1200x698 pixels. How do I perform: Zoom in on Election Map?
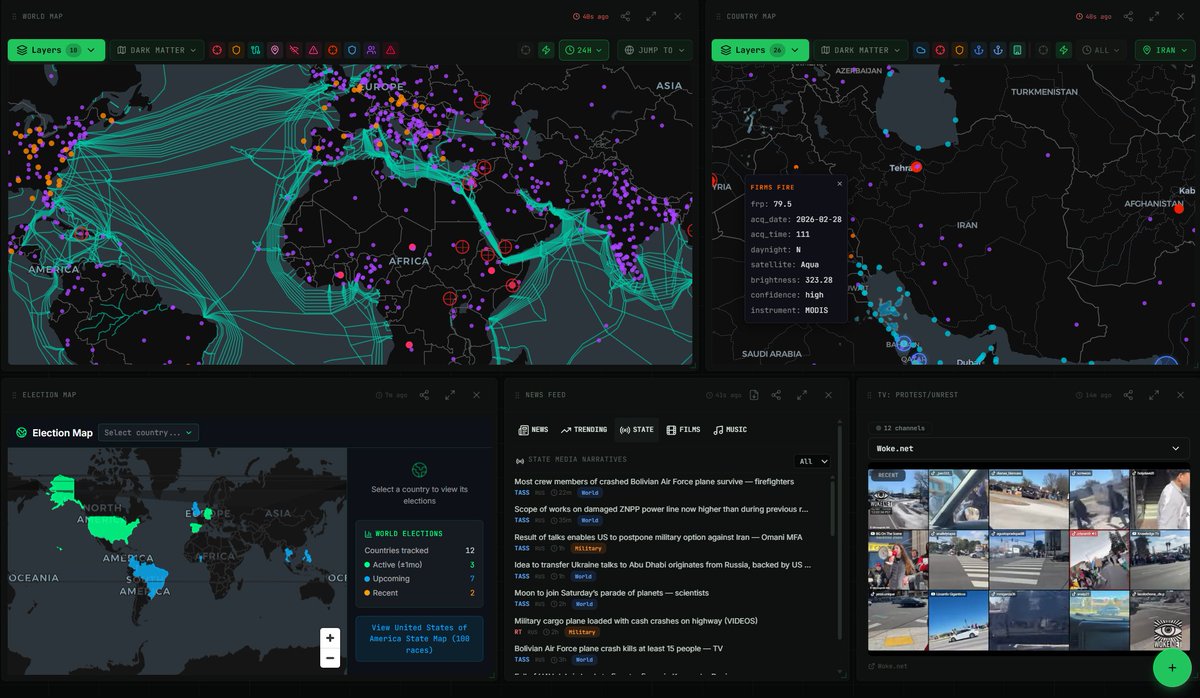330,637
